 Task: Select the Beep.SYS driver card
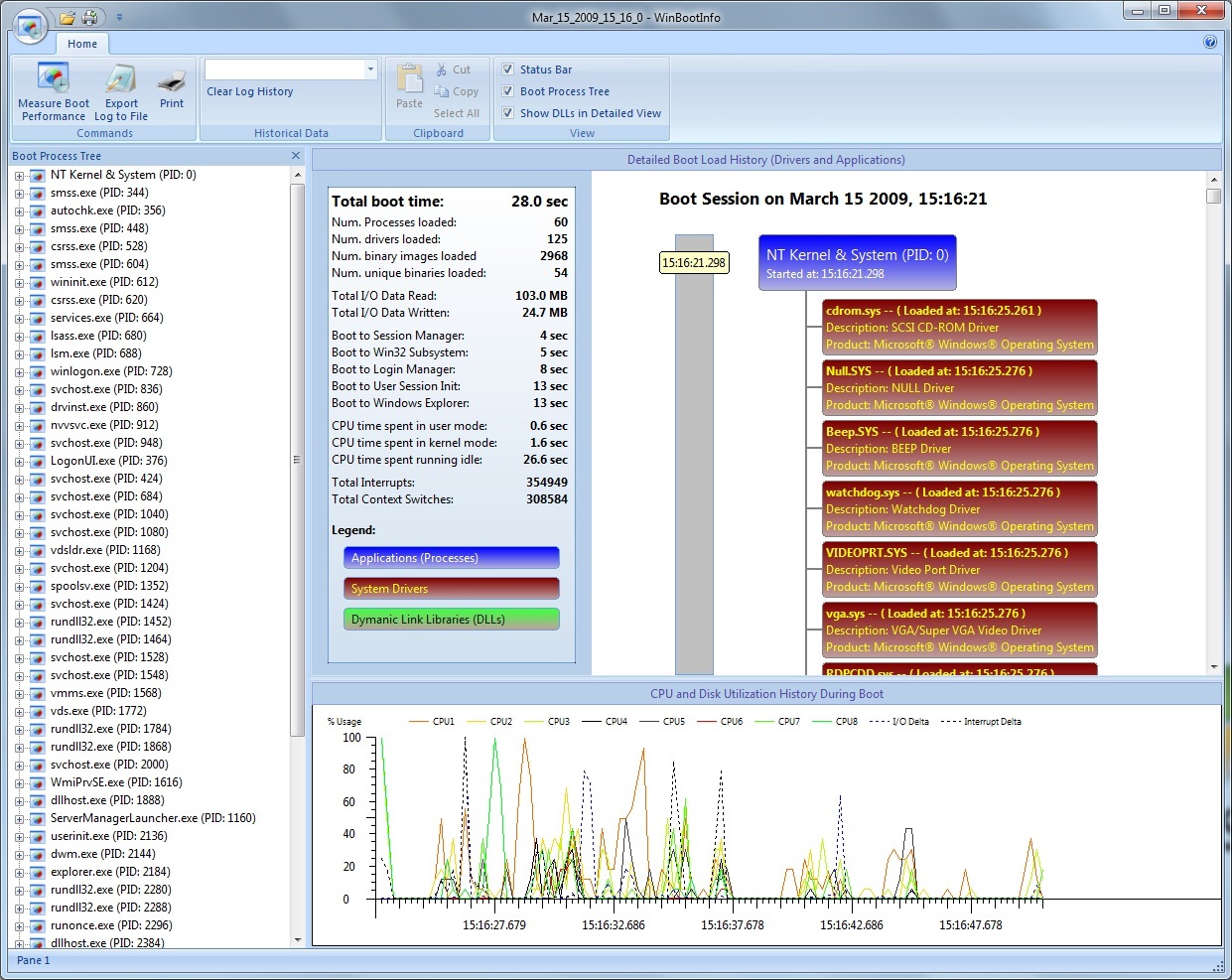point(960,449)
